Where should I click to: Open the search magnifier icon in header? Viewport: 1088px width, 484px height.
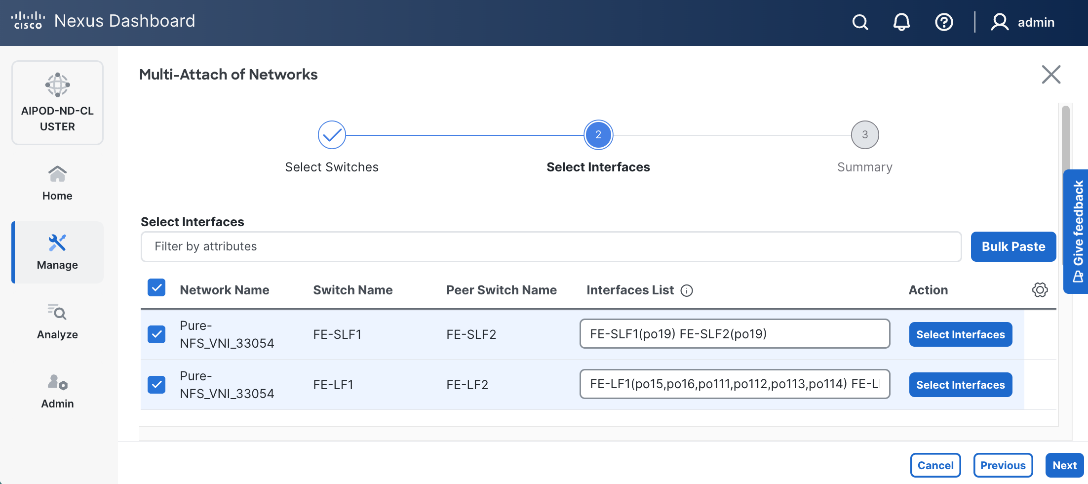click(860, 22)
